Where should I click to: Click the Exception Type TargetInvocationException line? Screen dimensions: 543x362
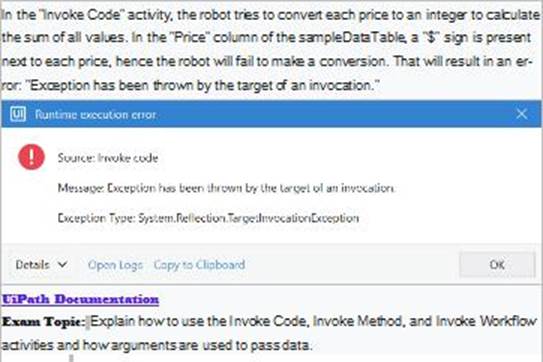[208, 218]
